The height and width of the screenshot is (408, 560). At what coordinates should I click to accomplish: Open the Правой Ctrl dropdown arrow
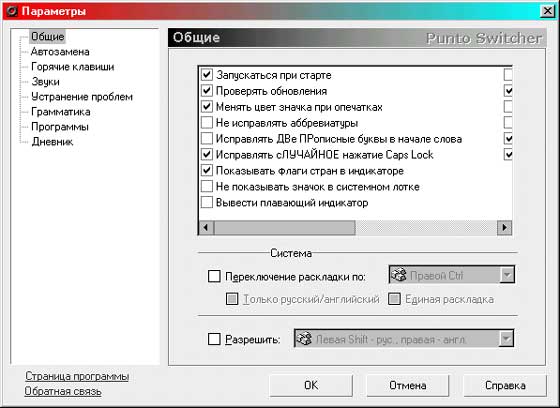click(x=507, y=275)
